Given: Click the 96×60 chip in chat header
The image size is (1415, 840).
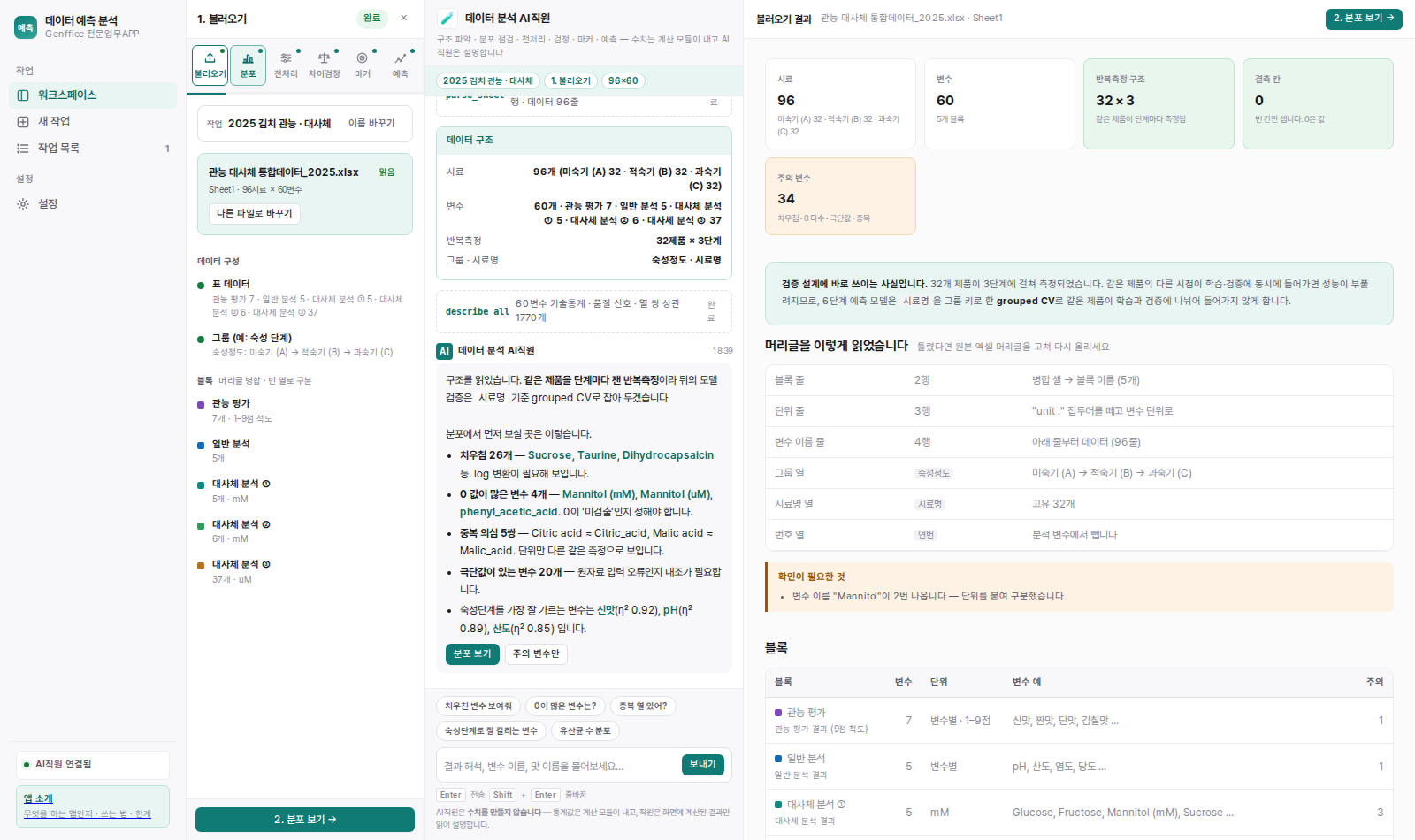Looking at the screenshot, I should coord(623,80).
